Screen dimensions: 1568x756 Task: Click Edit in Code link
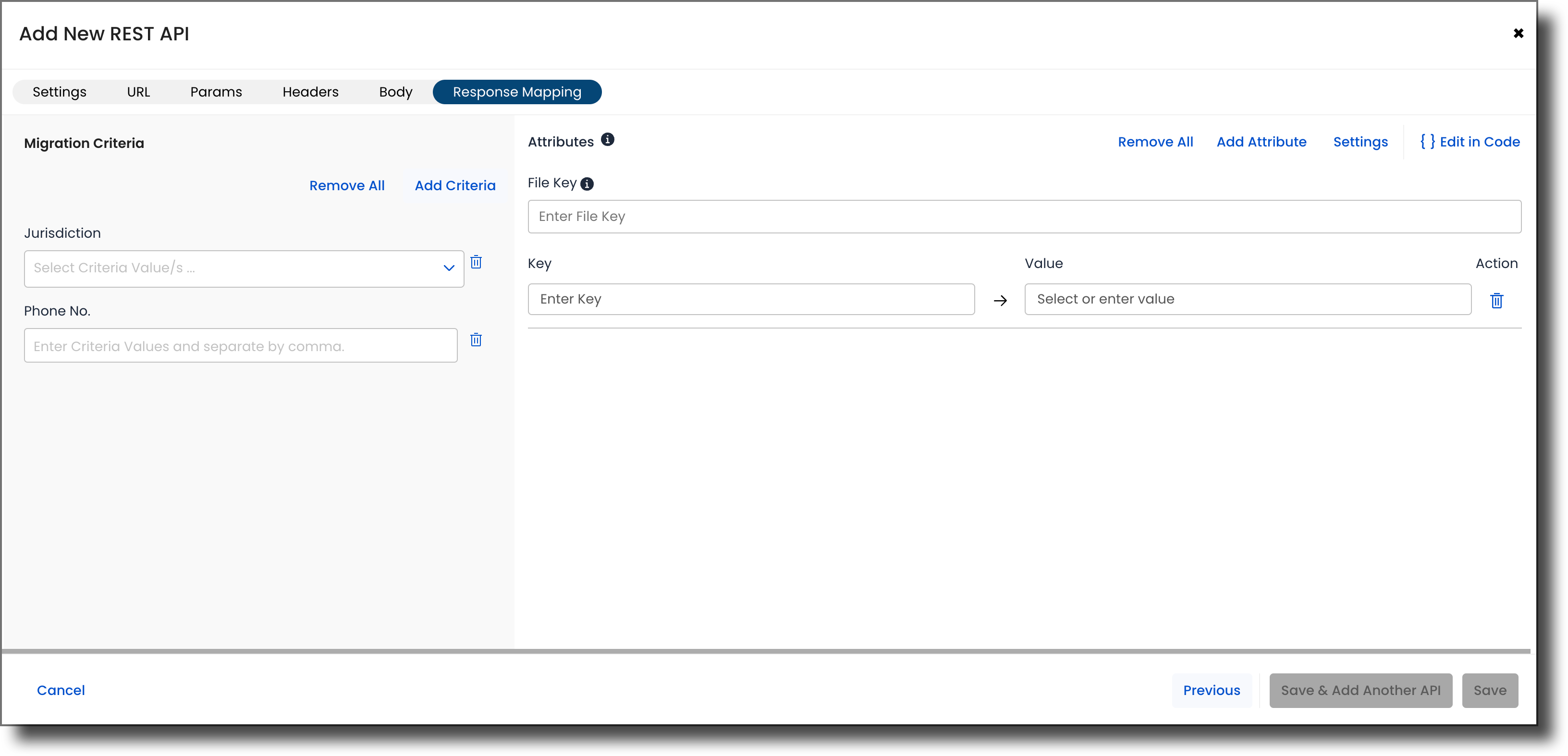click(x=1470, y=142)
